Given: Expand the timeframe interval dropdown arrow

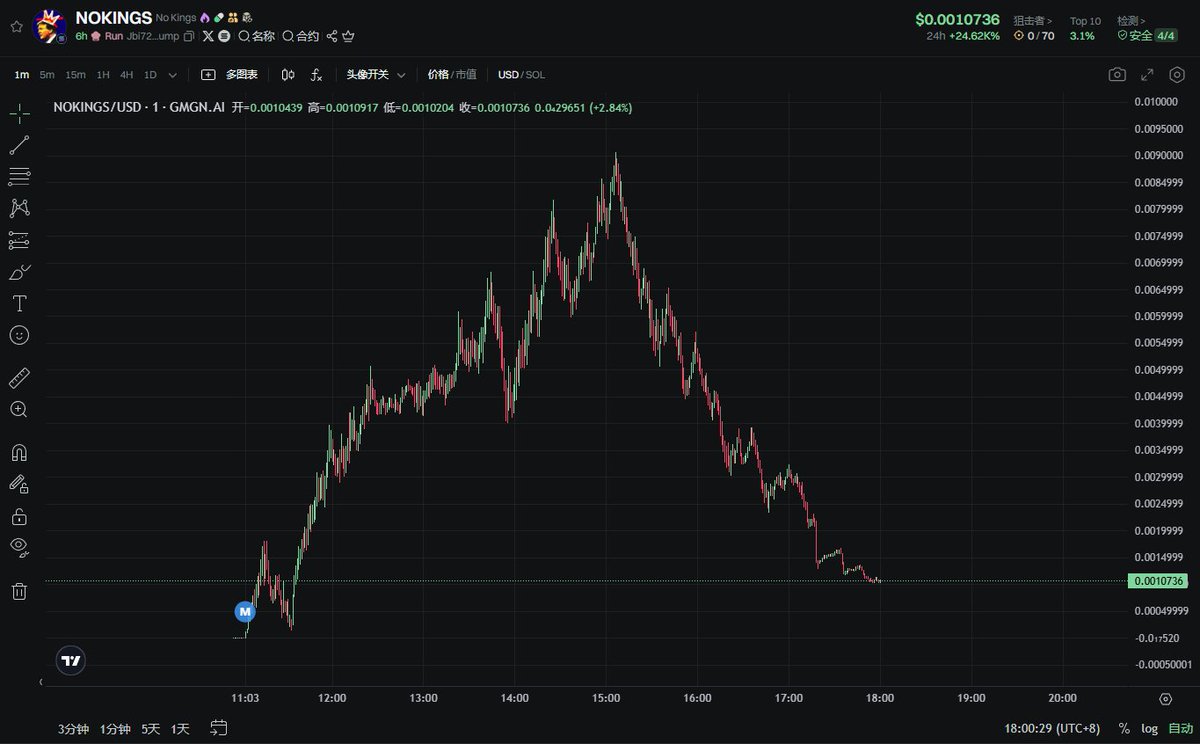Looking at the screenshot, I should (173, 75).
